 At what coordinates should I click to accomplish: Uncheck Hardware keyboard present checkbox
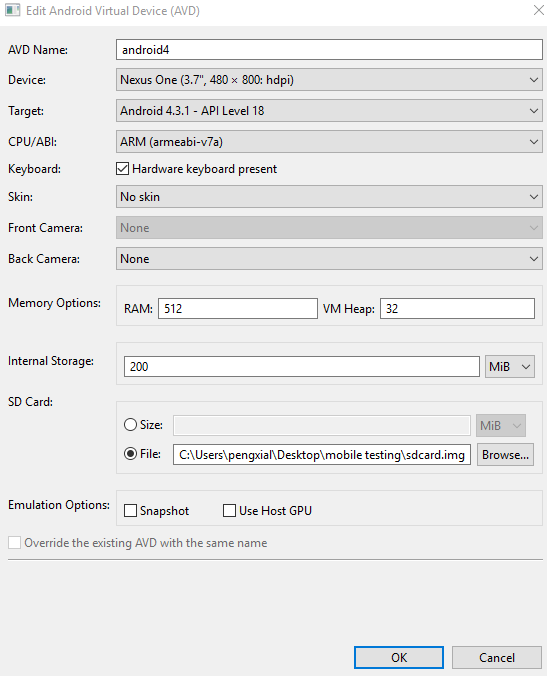(x=122, y=169)
